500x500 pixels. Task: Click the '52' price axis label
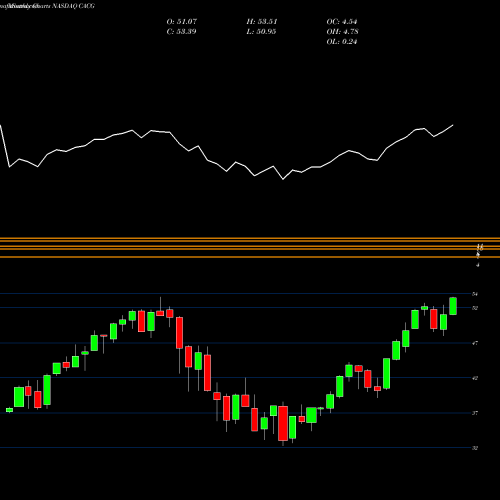(x=475, y=308)
